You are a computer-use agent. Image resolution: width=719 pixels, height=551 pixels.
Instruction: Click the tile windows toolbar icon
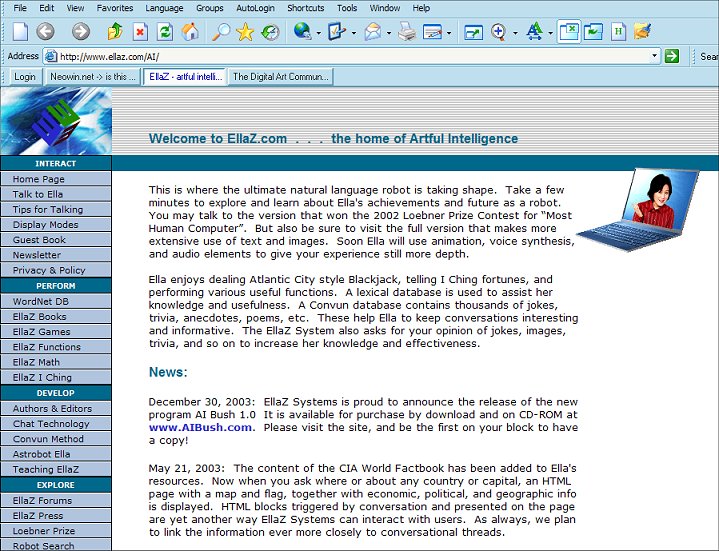pos(593,32)
